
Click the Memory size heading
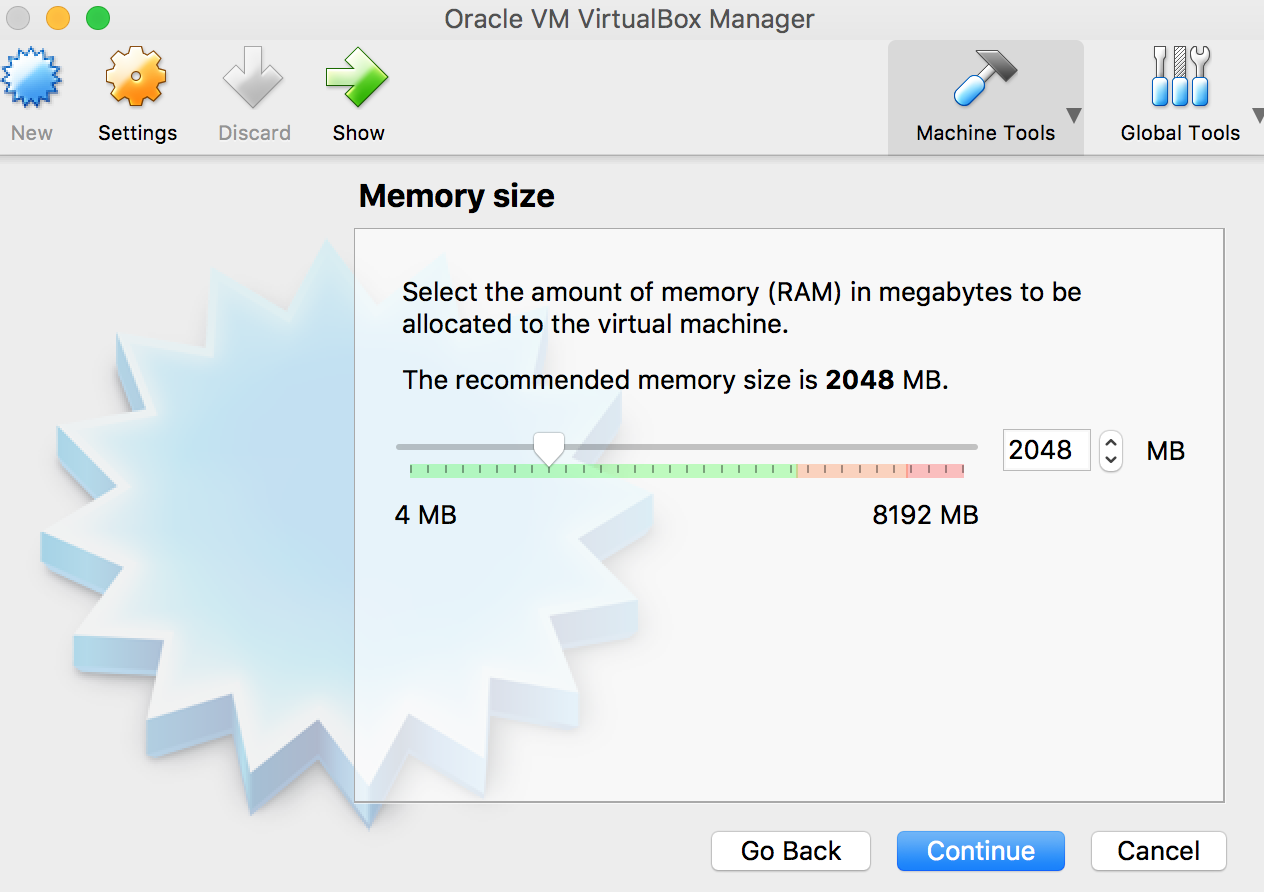click(456, 196)
